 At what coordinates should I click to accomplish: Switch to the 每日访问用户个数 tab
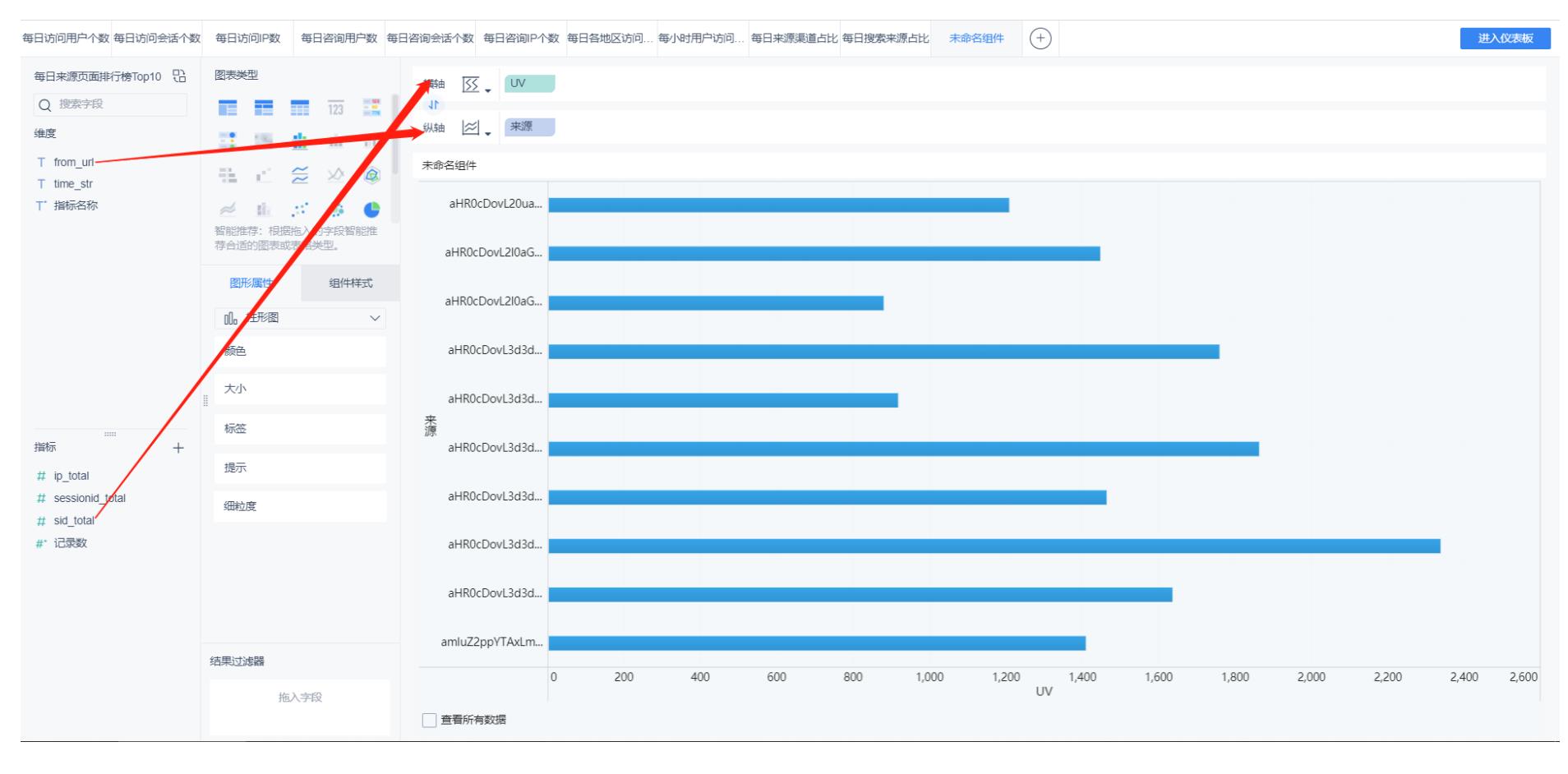coord(66,39)
